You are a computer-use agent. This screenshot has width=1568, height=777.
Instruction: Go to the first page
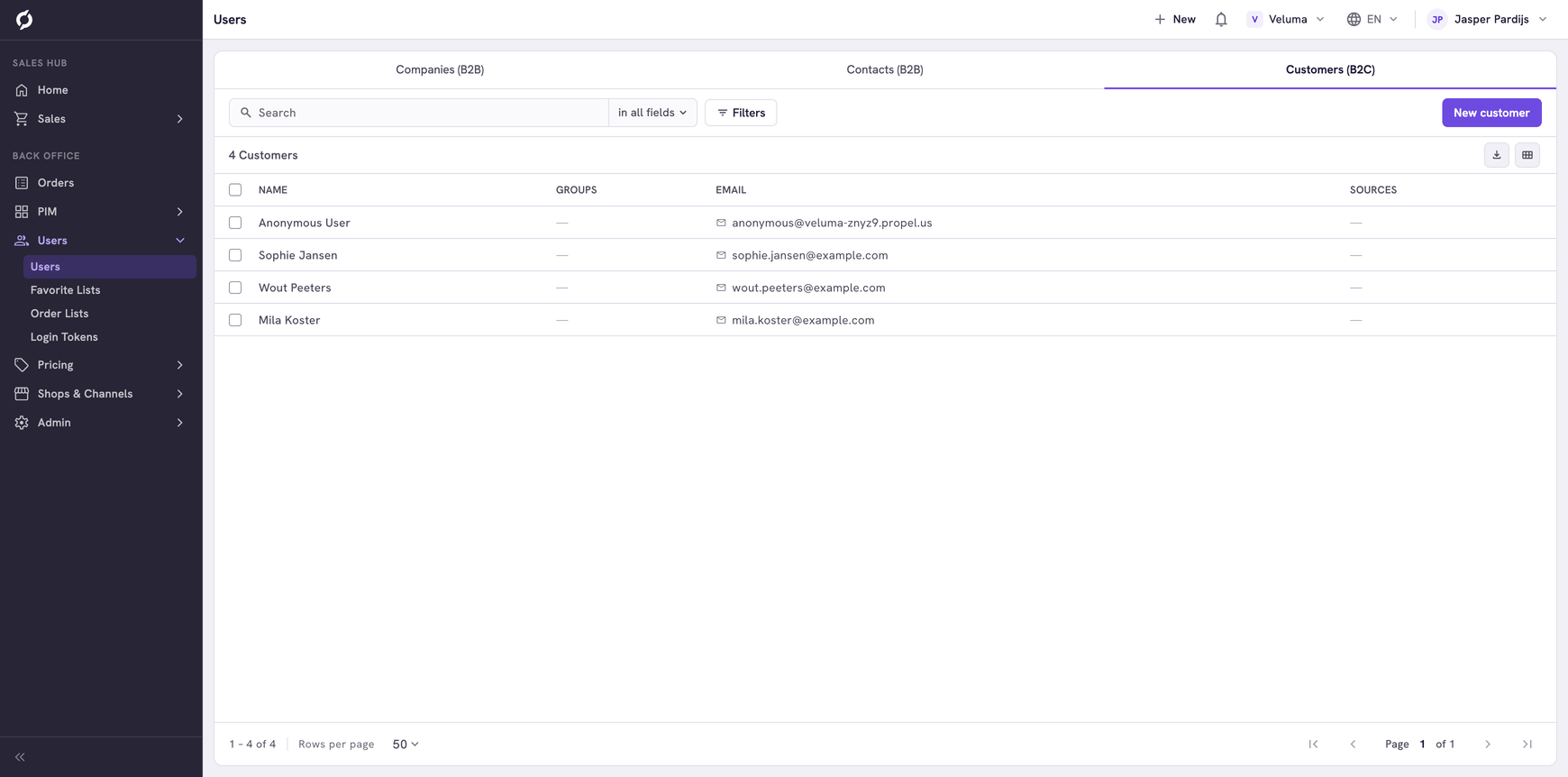coord(1313,745)
